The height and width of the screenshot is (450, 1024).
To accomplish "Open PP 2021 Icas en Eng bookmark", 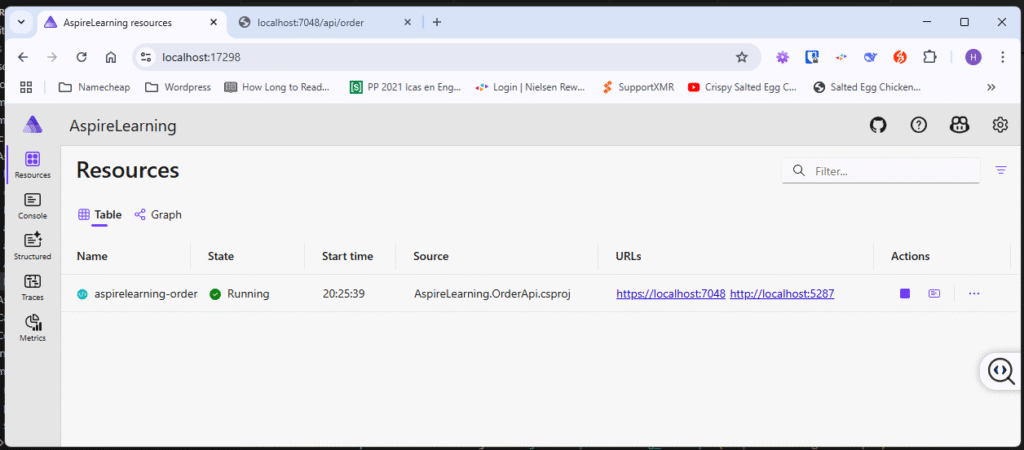I will (406, 87).
